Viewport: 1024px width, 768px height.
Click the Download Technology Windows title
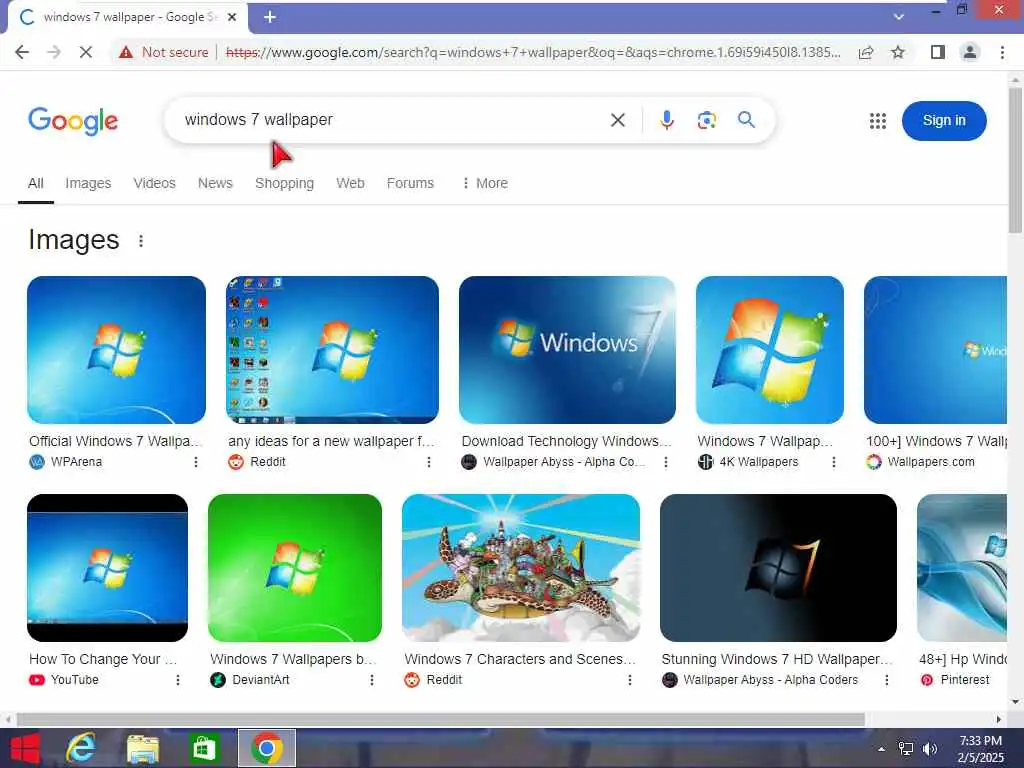pos(566,441)
